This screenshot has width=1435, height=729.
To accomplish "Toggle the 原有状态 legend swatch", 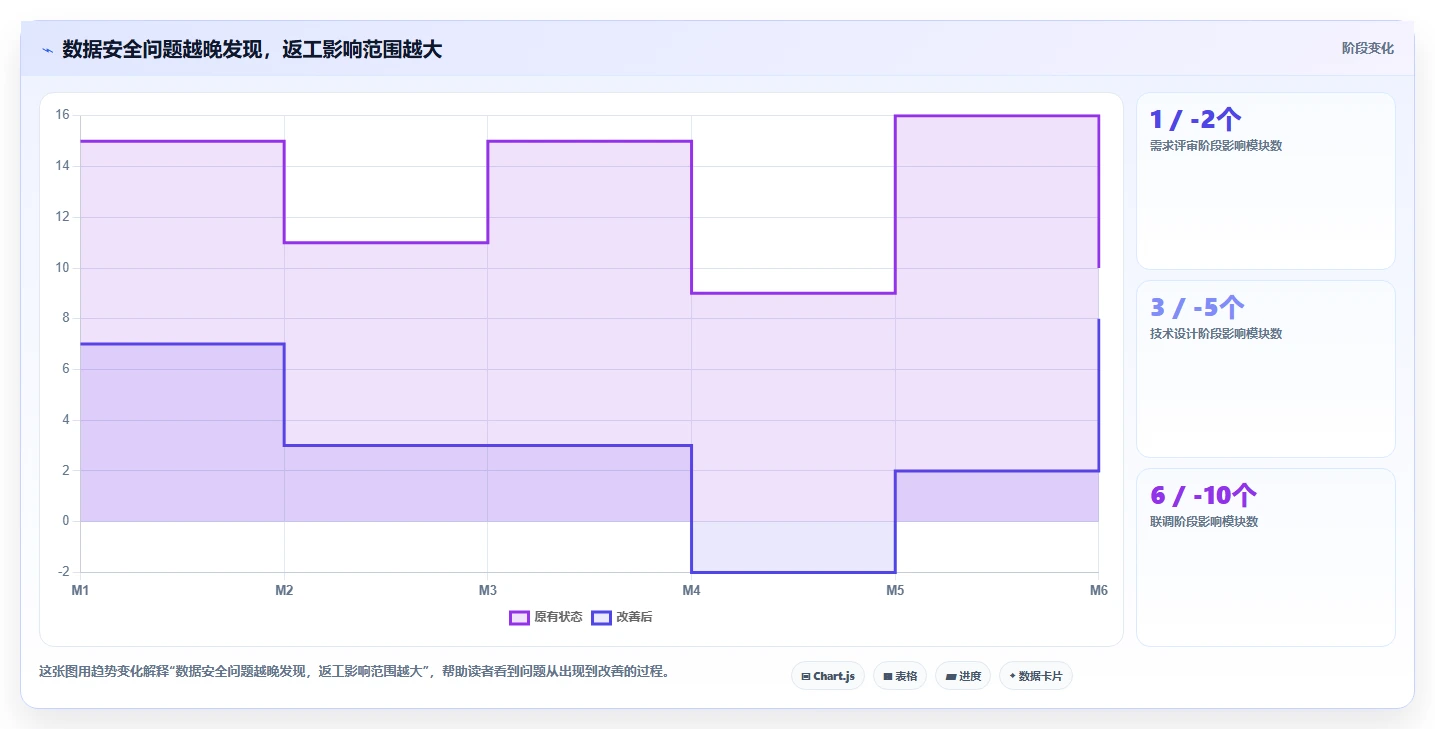I will [519, 617].
